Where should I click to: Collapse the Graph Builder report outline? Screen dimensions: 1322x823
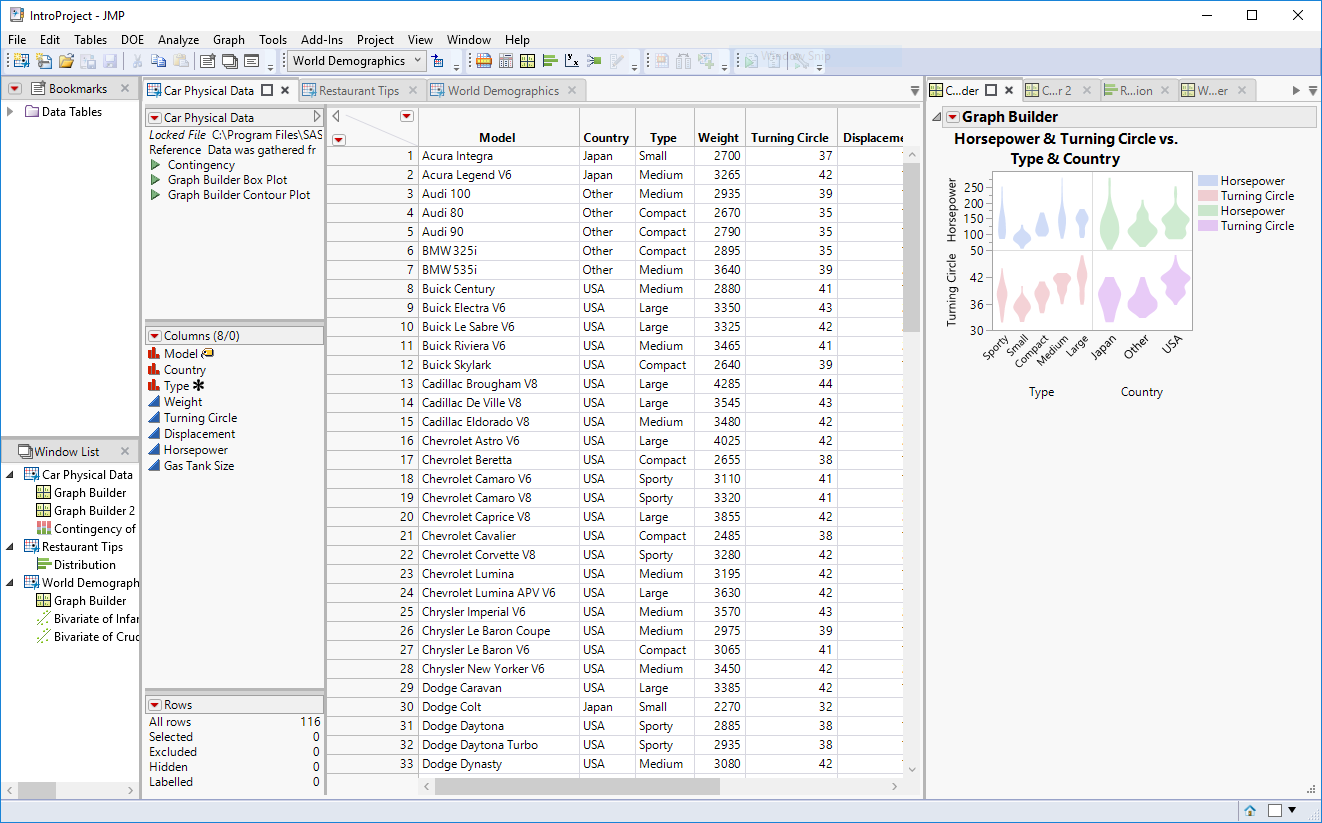pos(937,116)
